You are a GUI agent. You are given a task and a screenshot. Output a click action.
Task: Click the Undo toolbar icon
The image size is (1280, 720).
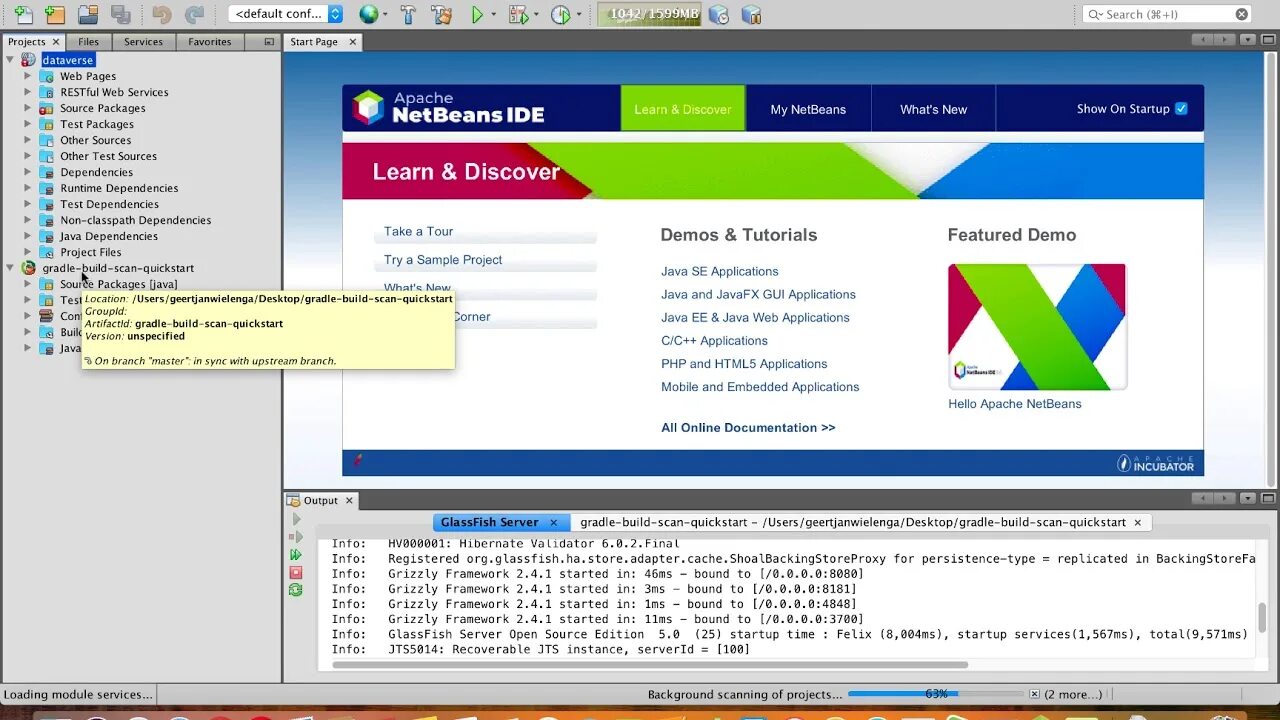point(161,14)
